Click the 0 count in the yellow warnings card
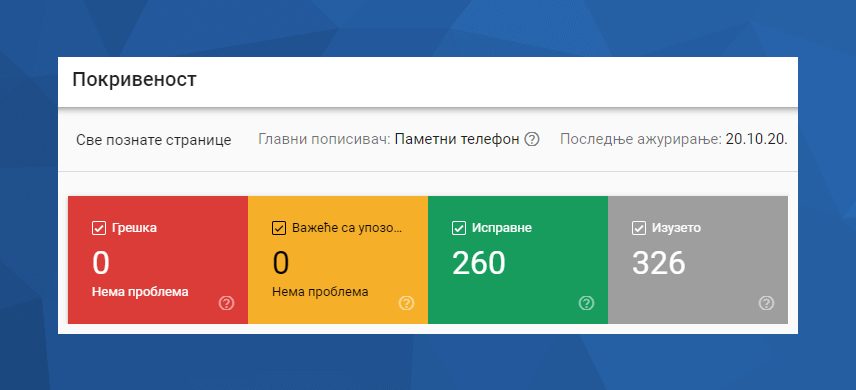This screenshot has width=856, height=390. click(x=281, y=263)
